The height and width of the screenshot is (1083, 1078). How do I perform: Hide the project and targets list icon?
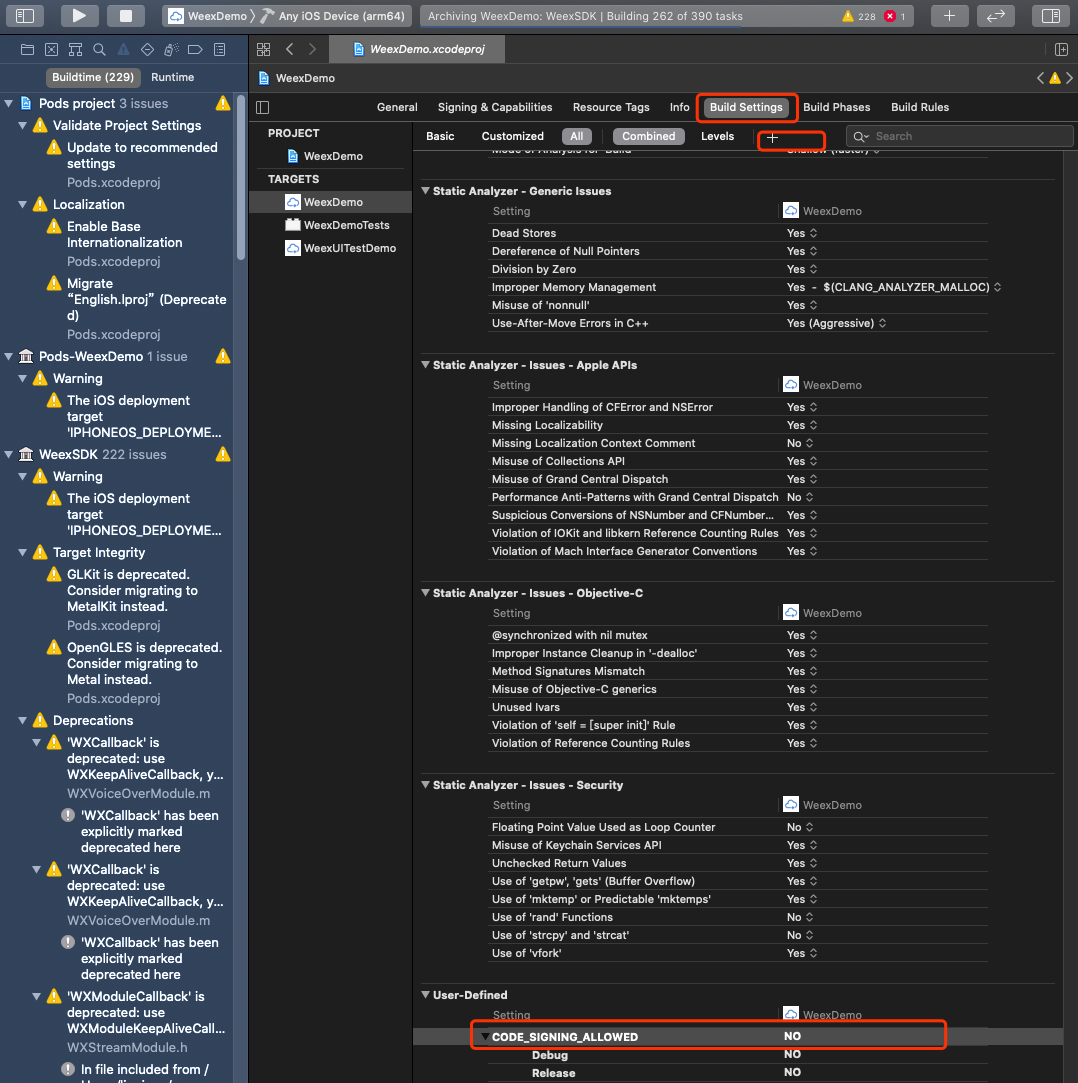coord(262,107)
